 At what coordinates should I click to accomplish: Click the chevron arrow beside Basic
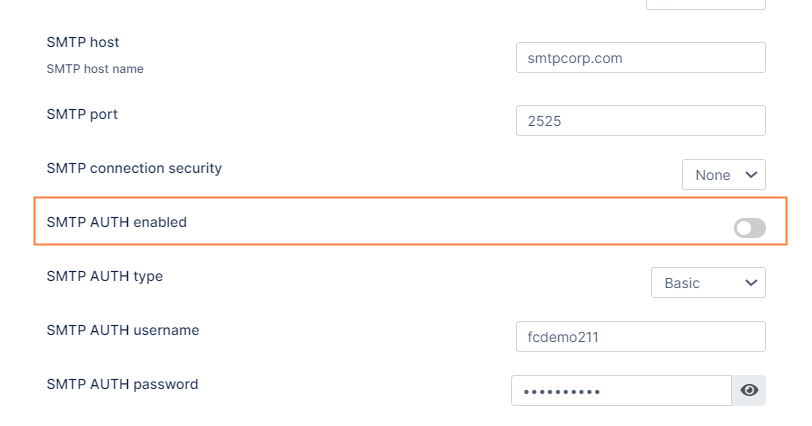[x=751, y=283]
